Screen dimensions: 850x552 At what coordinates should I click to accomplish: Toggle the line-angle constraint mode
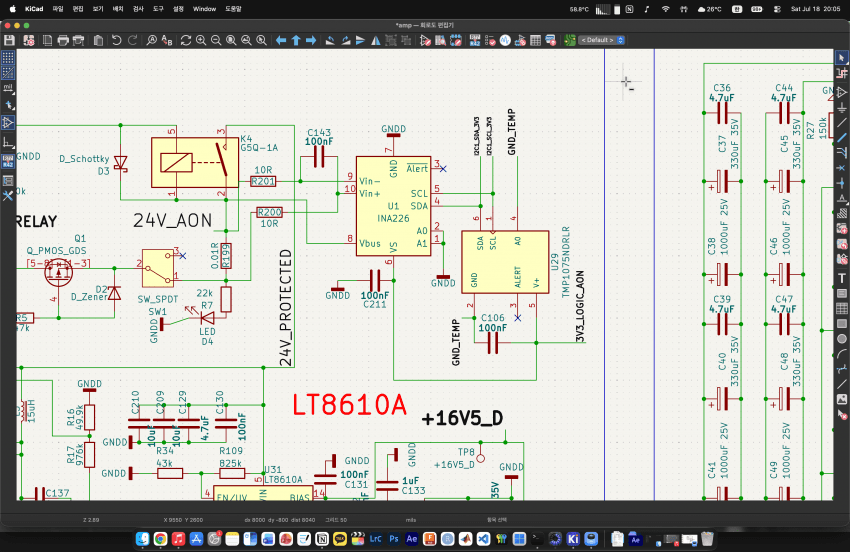(x=8, y=143)
